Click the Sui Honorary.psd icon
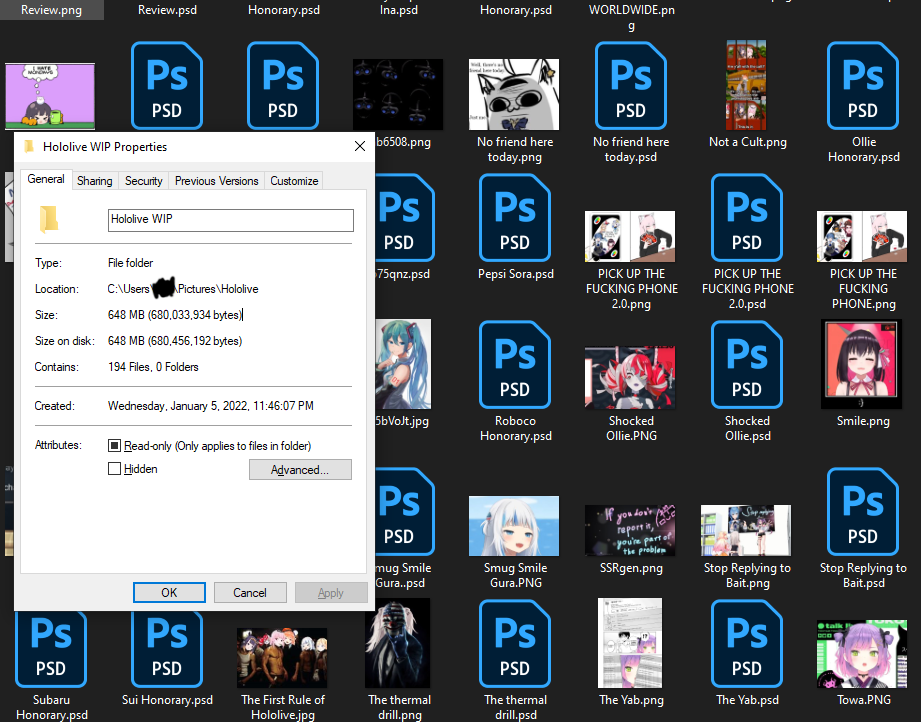This screenshot has height=722, width=921. click(x=167, y=644)
